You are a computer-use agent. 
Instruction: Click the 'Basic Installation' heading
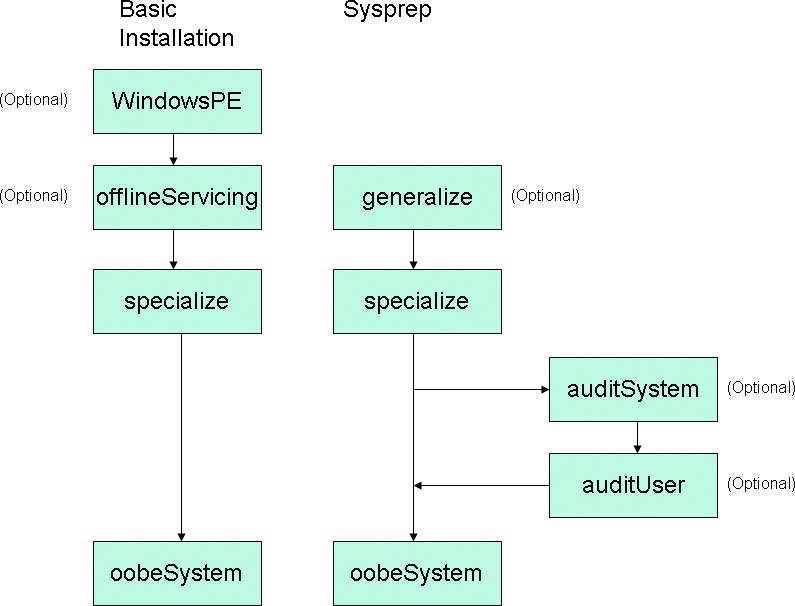(x=176, y=23)
